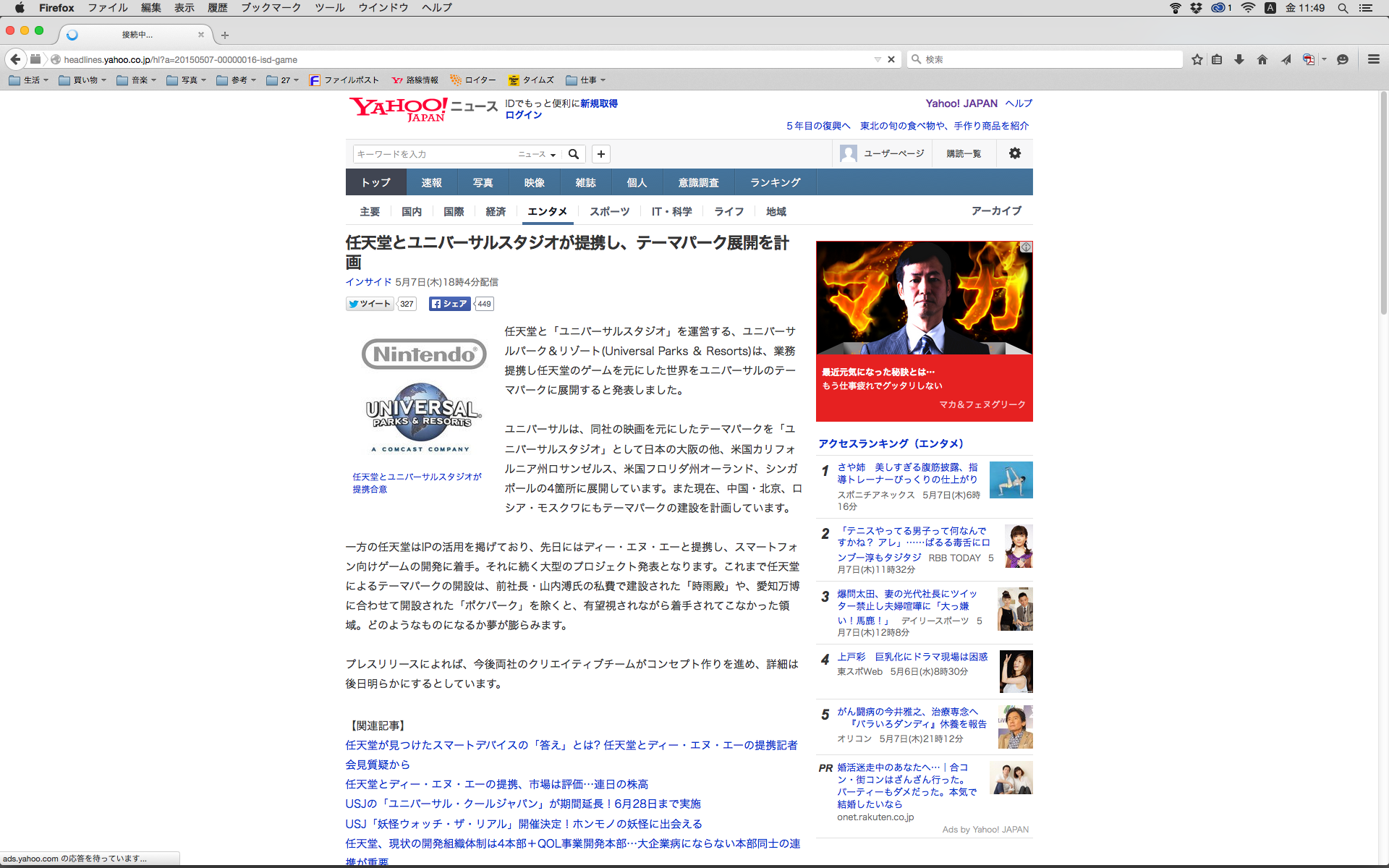
Task: Stop loading the page with the X button
Action: tap(891, 59)
